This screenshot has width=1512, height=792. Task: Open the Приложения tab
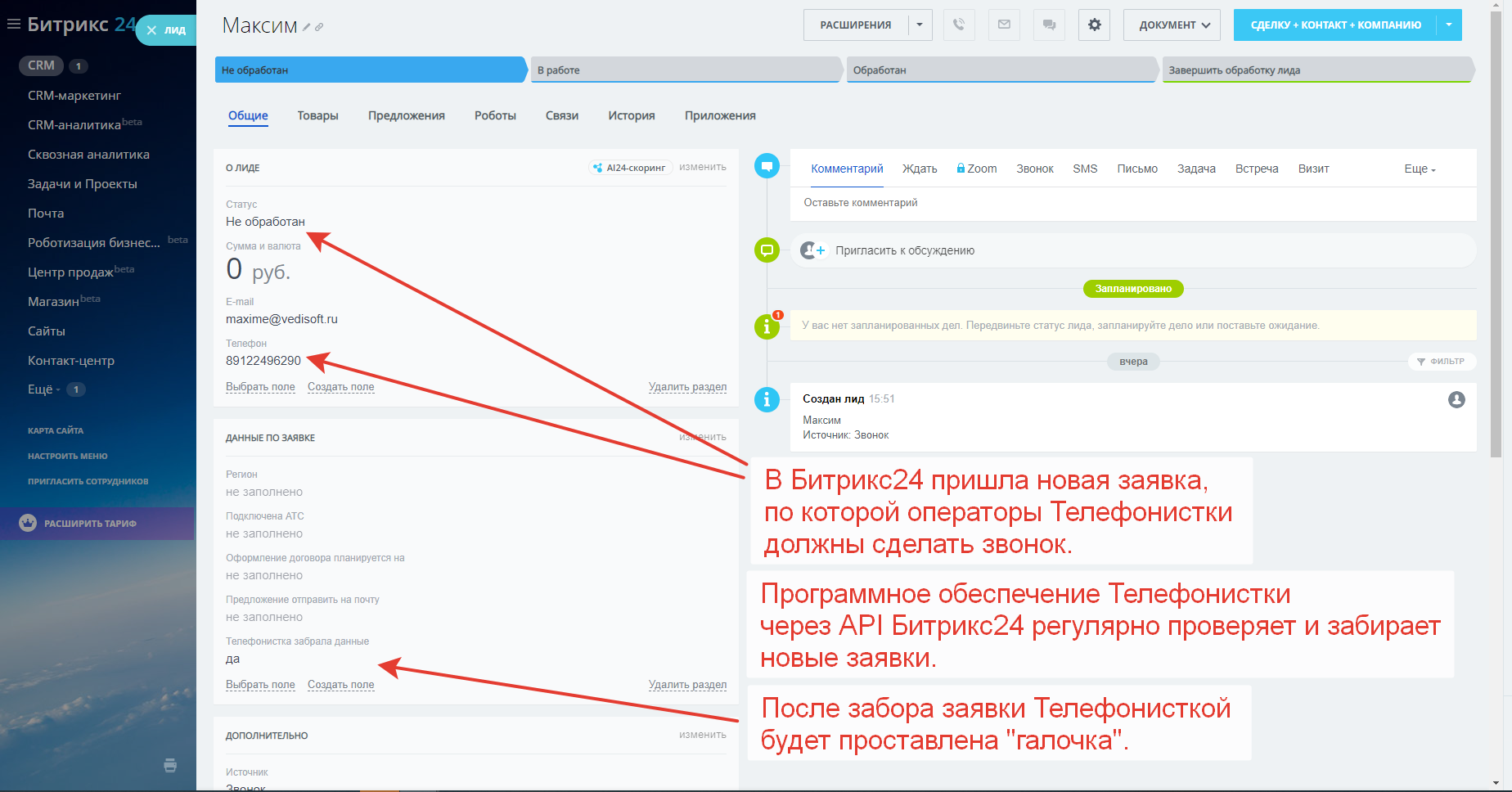click(720, 115)
